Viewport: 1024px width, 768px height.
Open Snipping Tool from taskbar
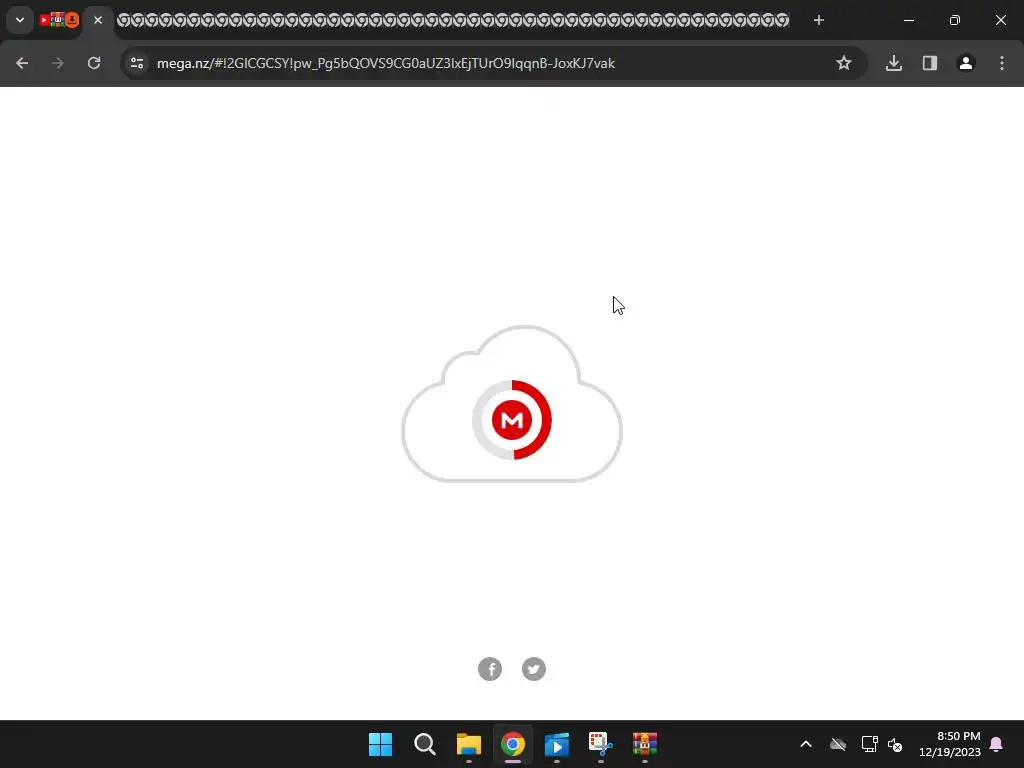(601, 744)
